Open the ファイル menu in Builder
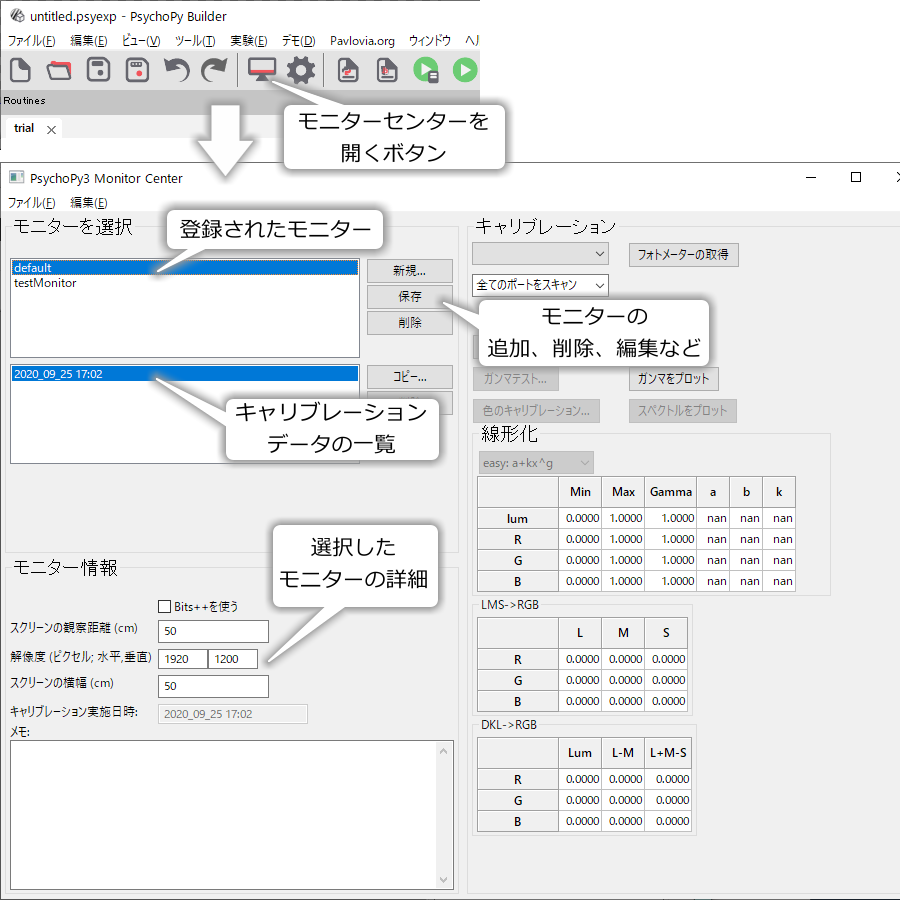Image resolution: width=900 pixels, height=900 pixels. click(32, 41)
